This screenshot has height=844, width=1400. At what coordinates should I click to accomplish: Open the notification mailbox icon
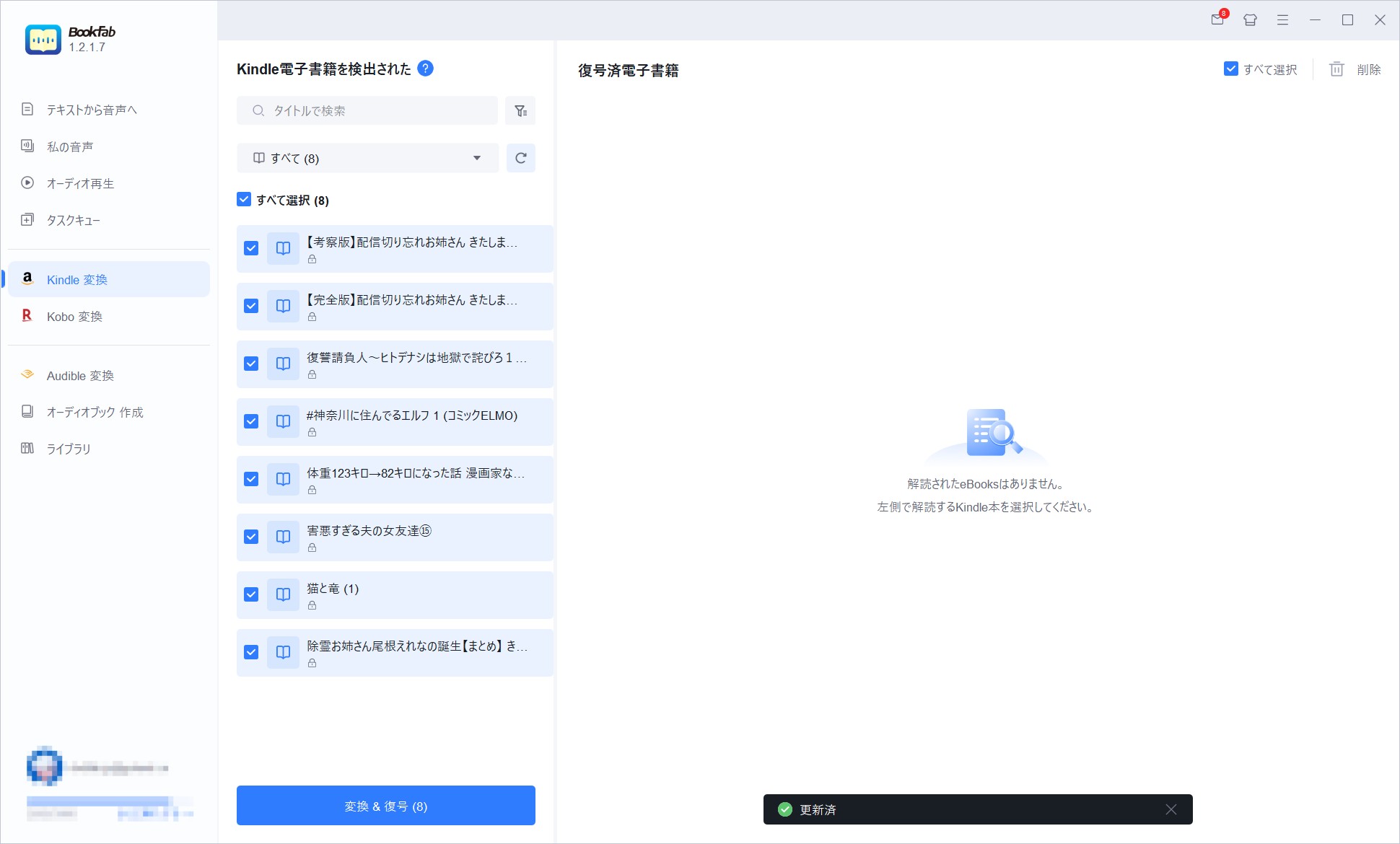[1218, 19]
